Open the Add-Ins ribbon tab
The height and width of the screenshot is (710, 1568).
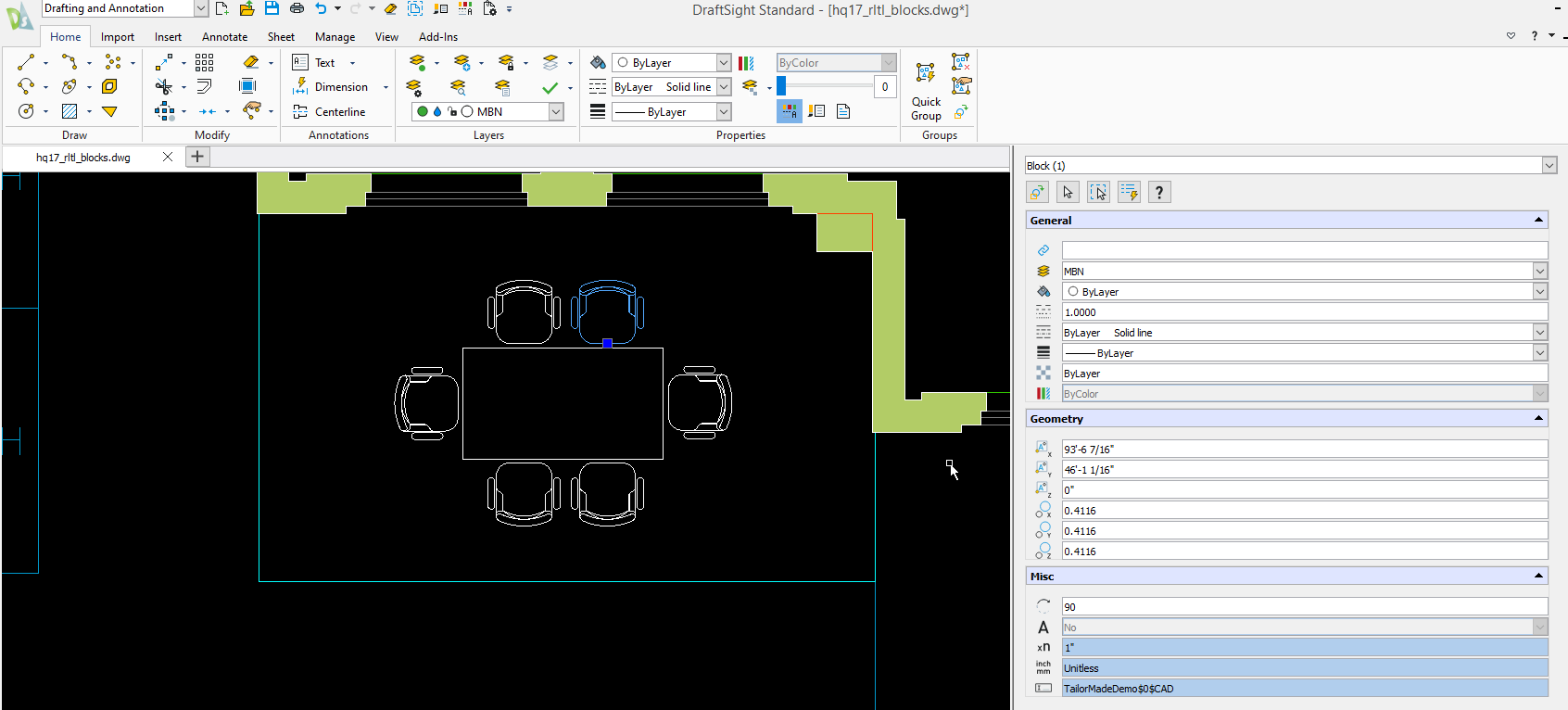coord(438,37)
